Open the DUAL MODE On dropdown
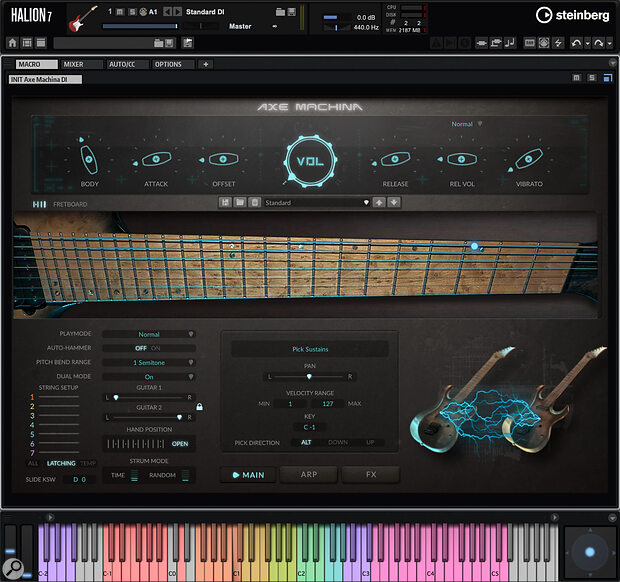 [x=149, y=377]
